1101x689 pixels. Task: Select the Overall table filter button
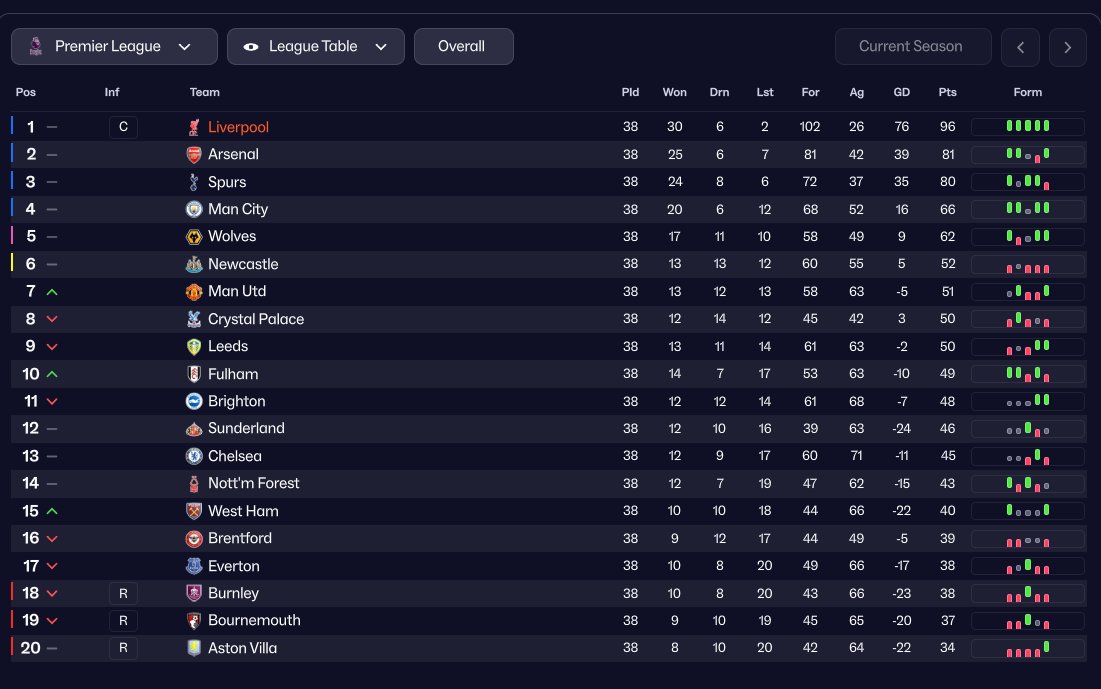point(463,46)
